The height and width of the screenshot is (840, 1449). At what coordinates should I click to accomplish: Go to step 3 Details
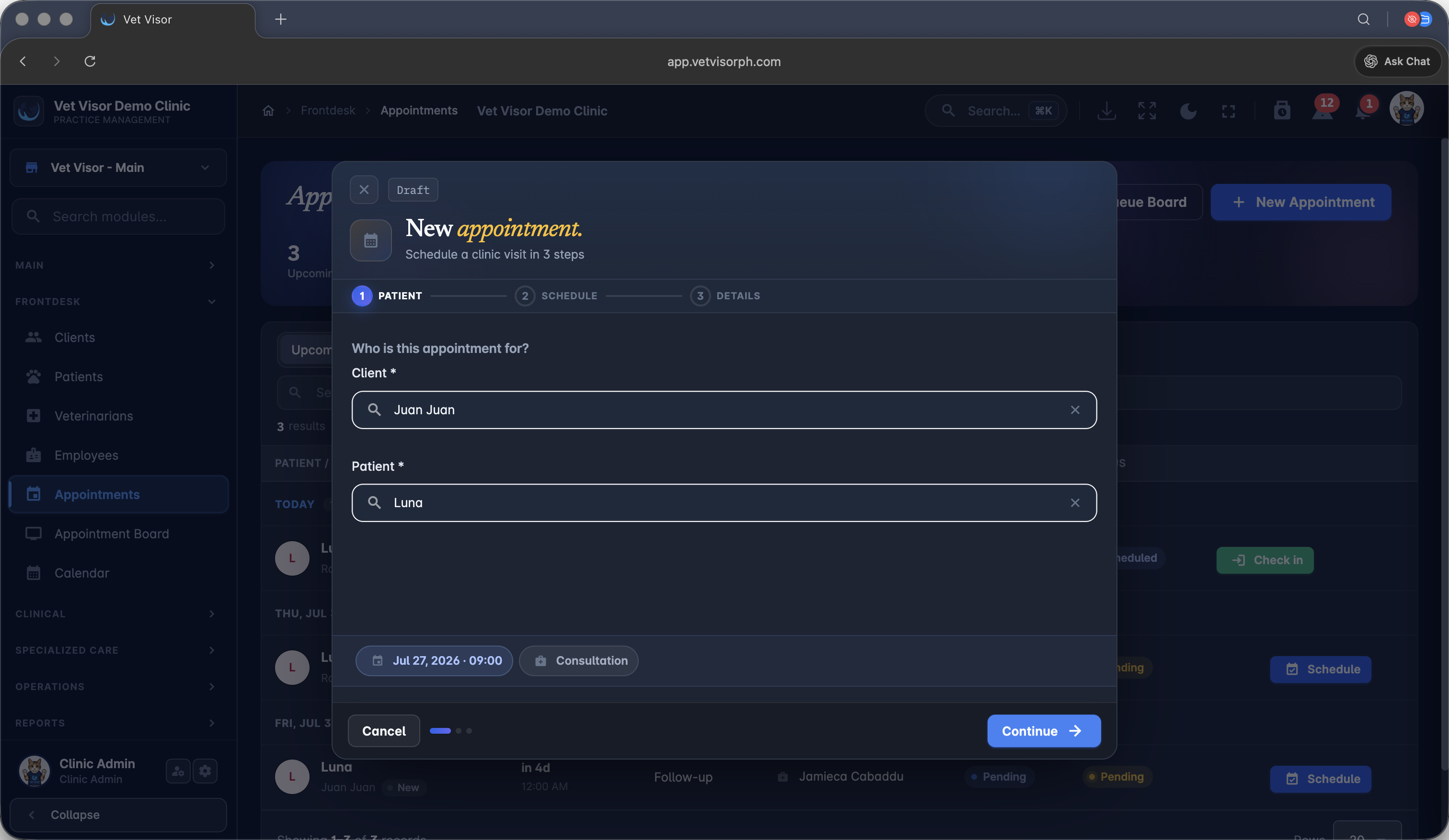click(725, 296)
